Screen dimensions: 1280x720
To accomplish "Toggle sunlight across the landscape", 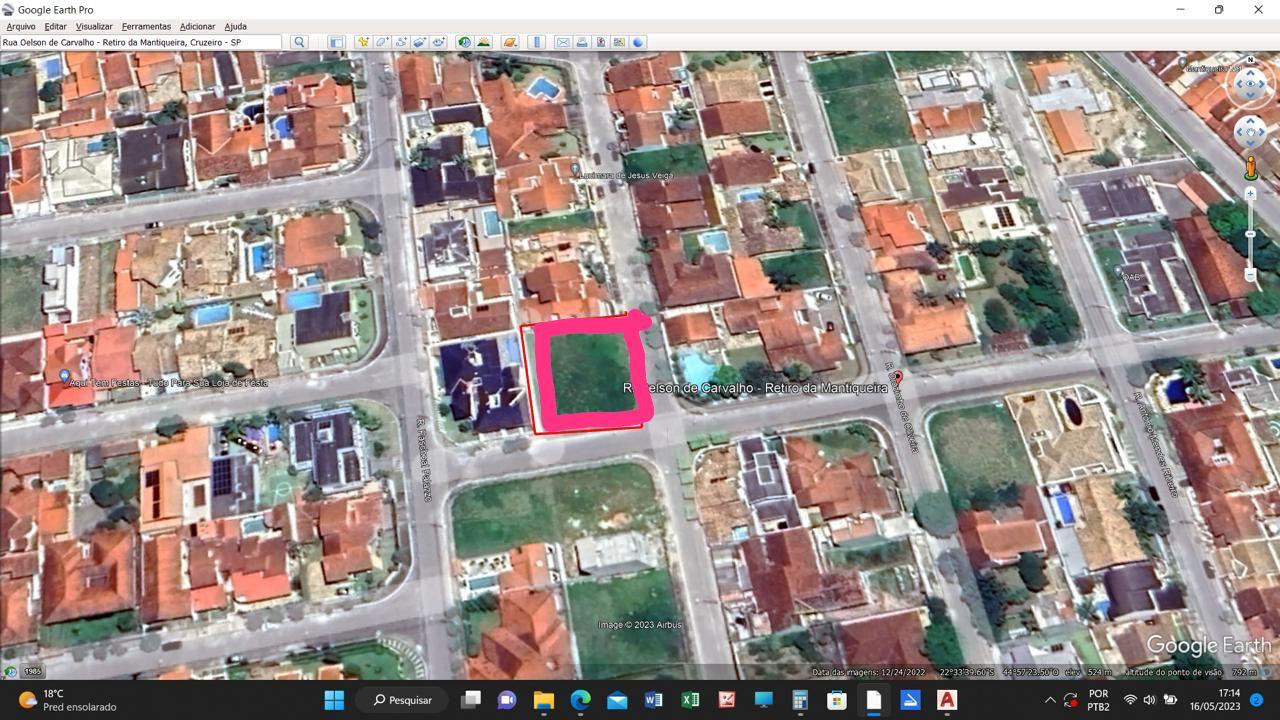I will (484, 42).
